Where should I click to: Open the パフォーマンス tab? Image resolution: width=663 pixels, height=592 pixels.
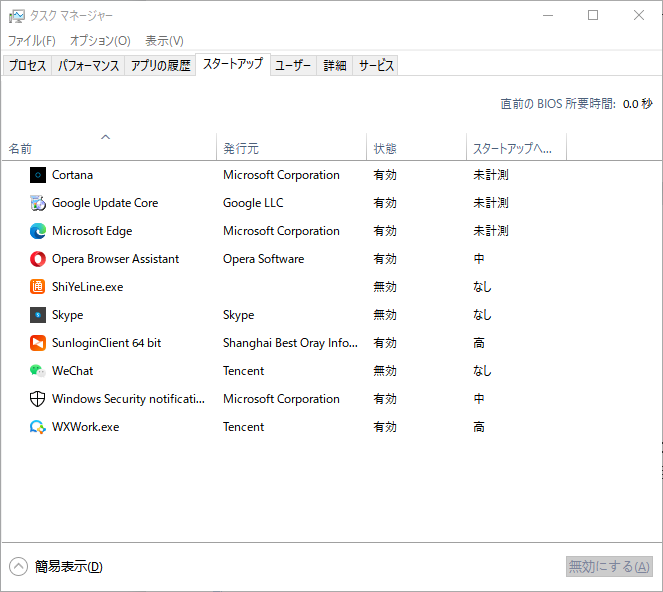[x=88, y=66]
